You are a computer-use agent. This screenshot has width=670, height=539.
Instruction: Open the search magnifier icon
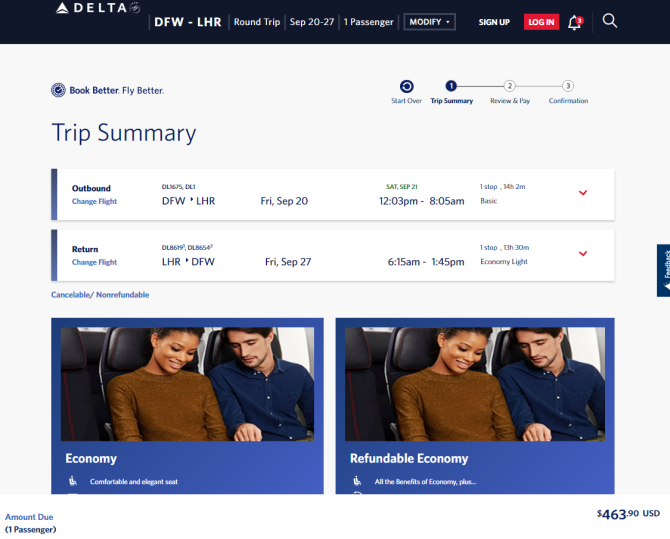(609, 21)
